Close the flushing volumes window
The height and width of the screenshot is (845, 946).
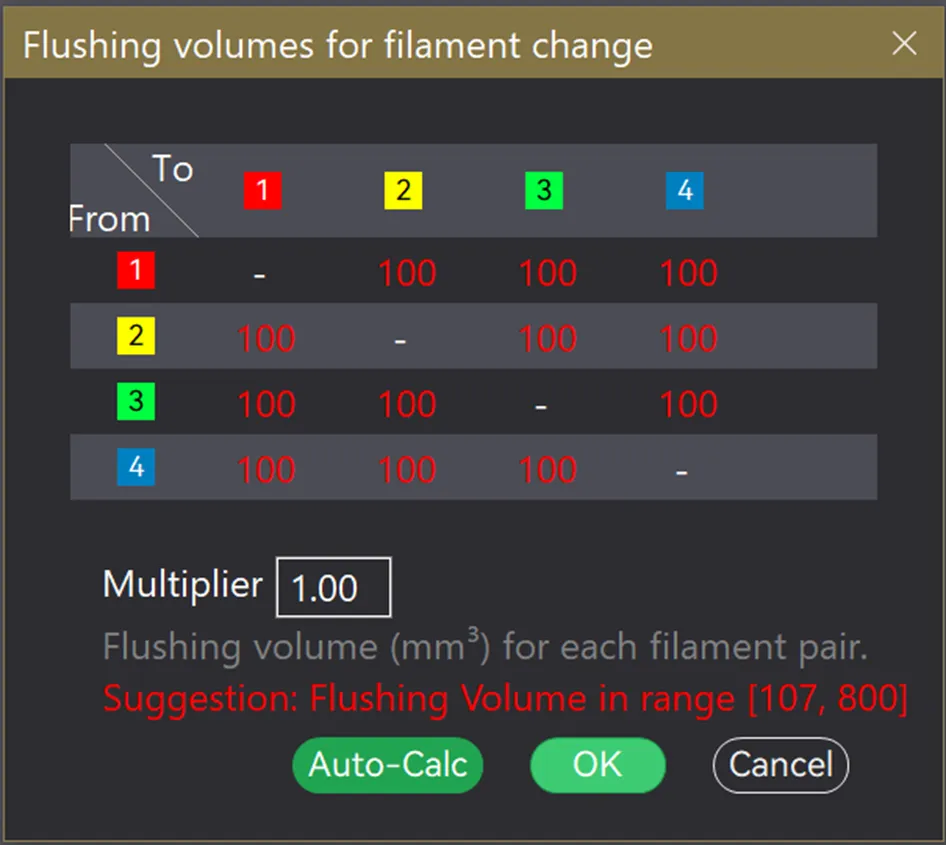[x=904, y=43]
